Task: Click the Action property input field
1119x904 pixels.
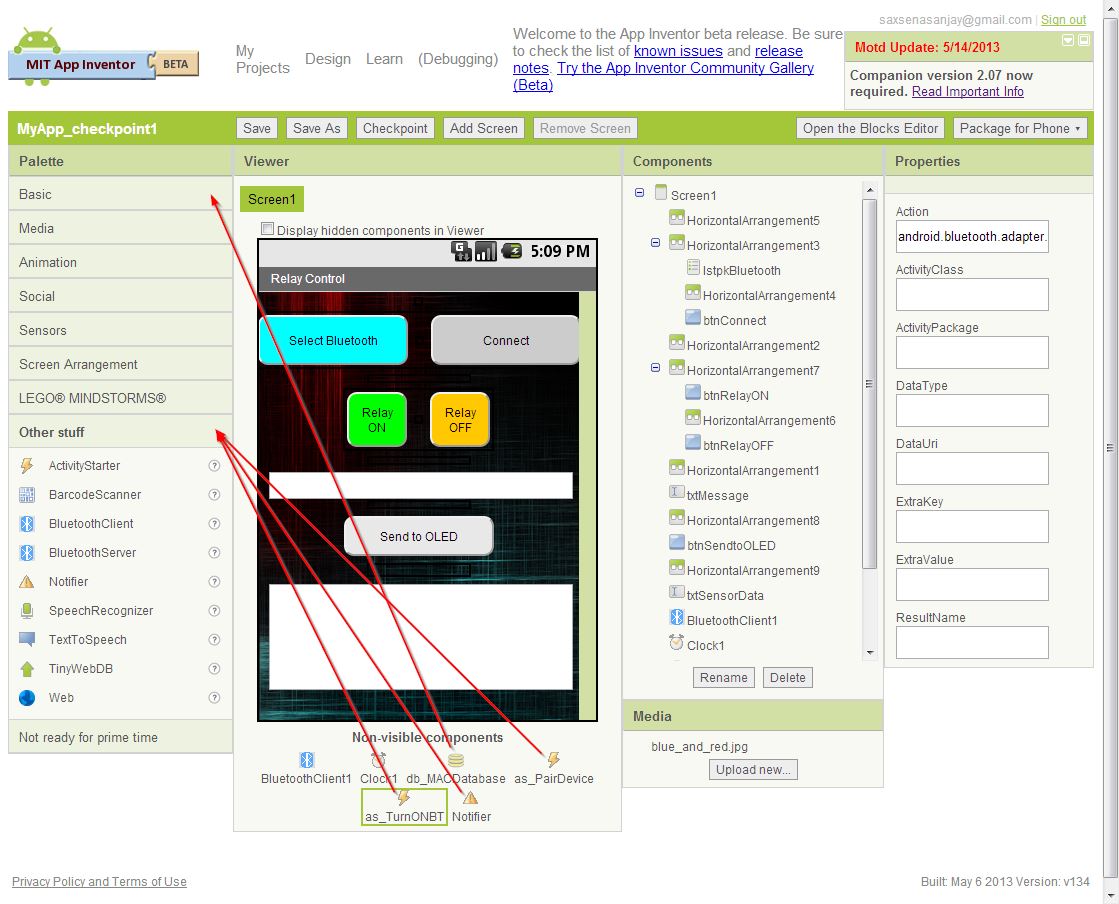Action: tap(972, 236)
